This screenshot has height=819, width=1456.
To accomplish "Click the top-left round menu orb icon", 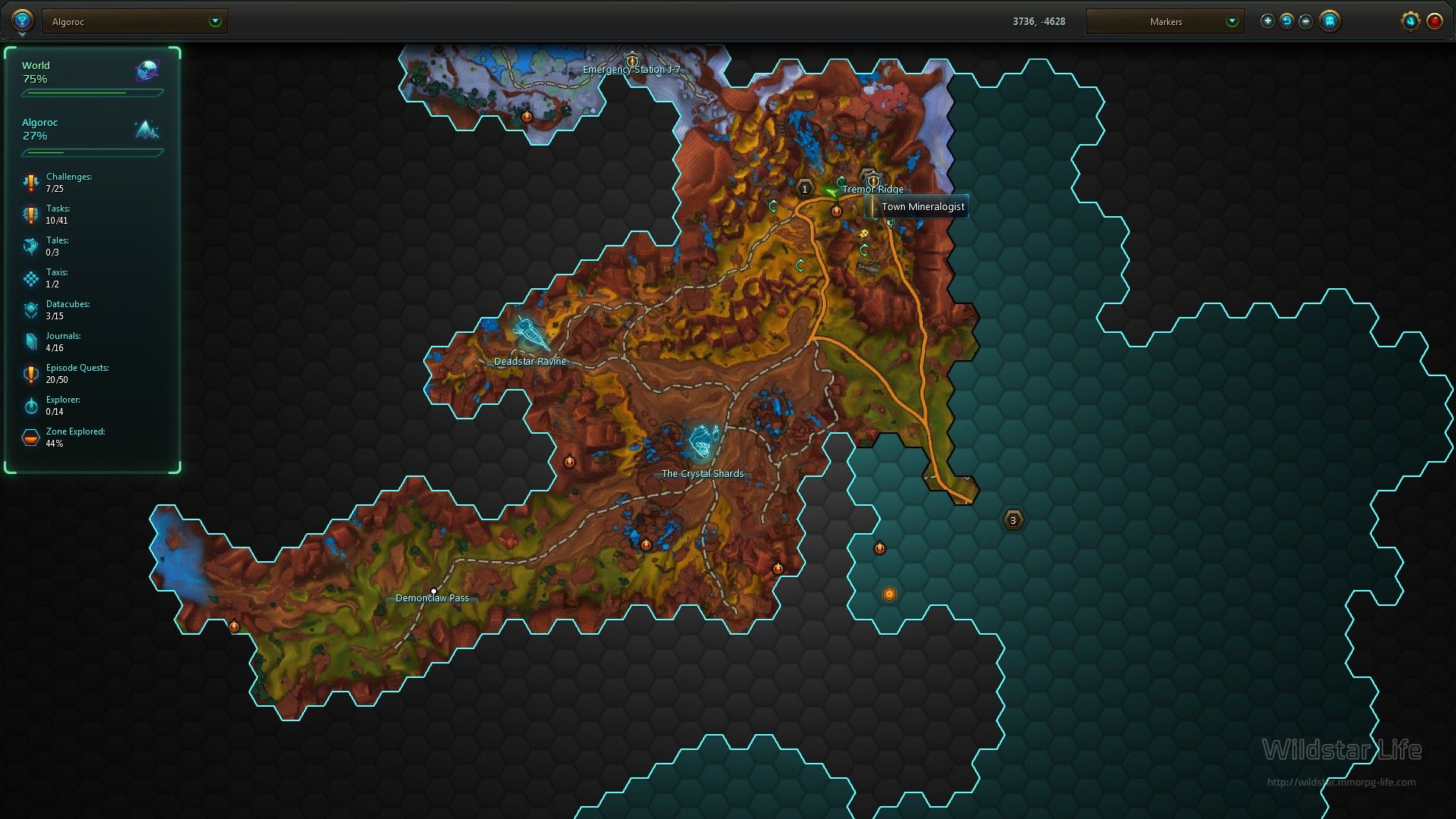I will tap(22, 20).
